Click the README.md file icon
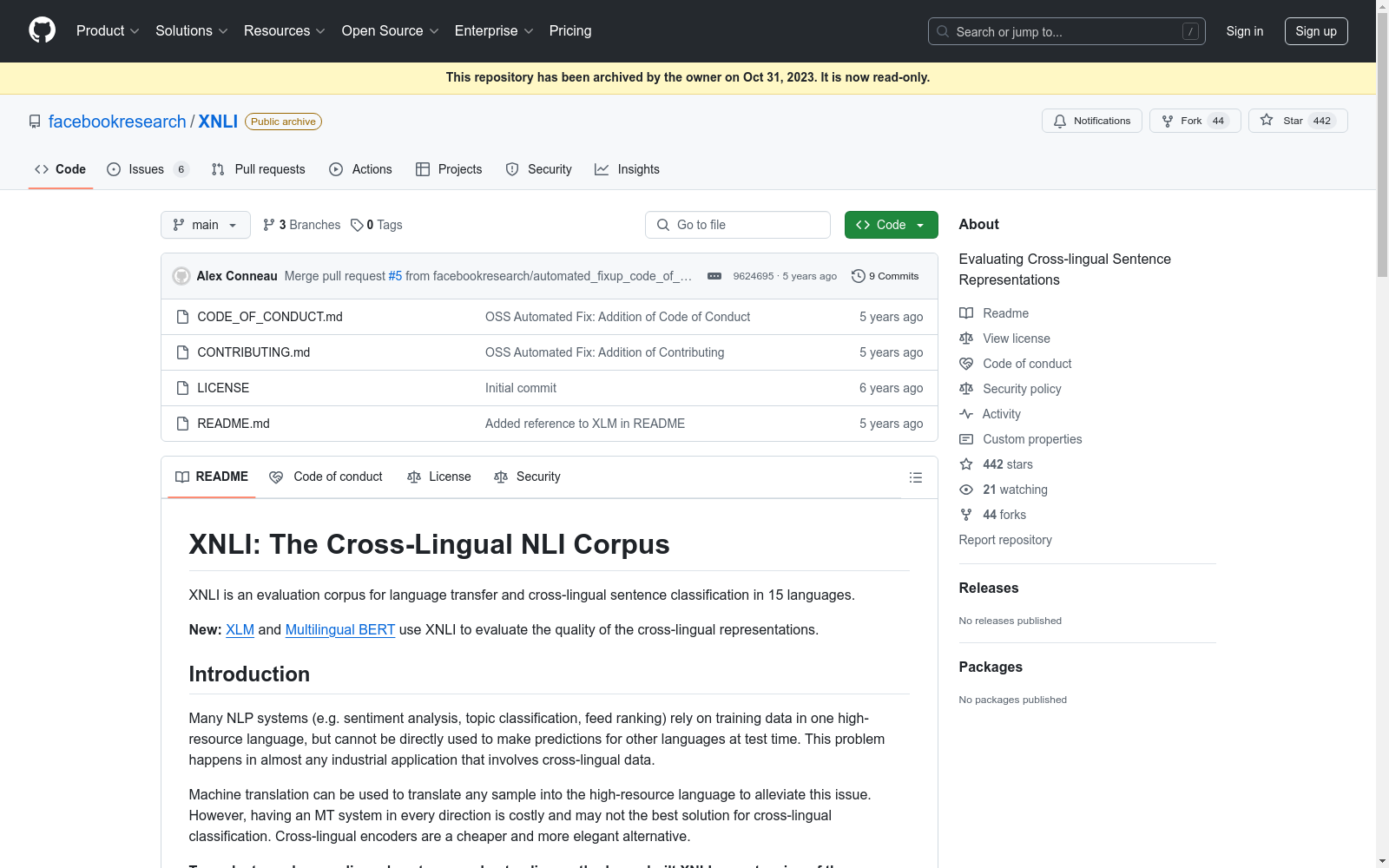Screen dimensions: 1389x868 click(182, 424)
